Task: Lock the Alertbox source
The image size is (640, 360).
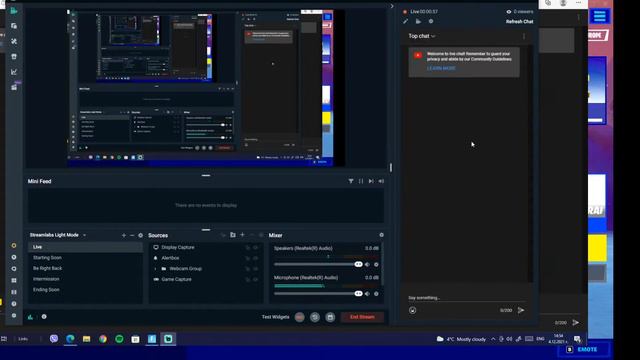Action: (x=248, y=258)
